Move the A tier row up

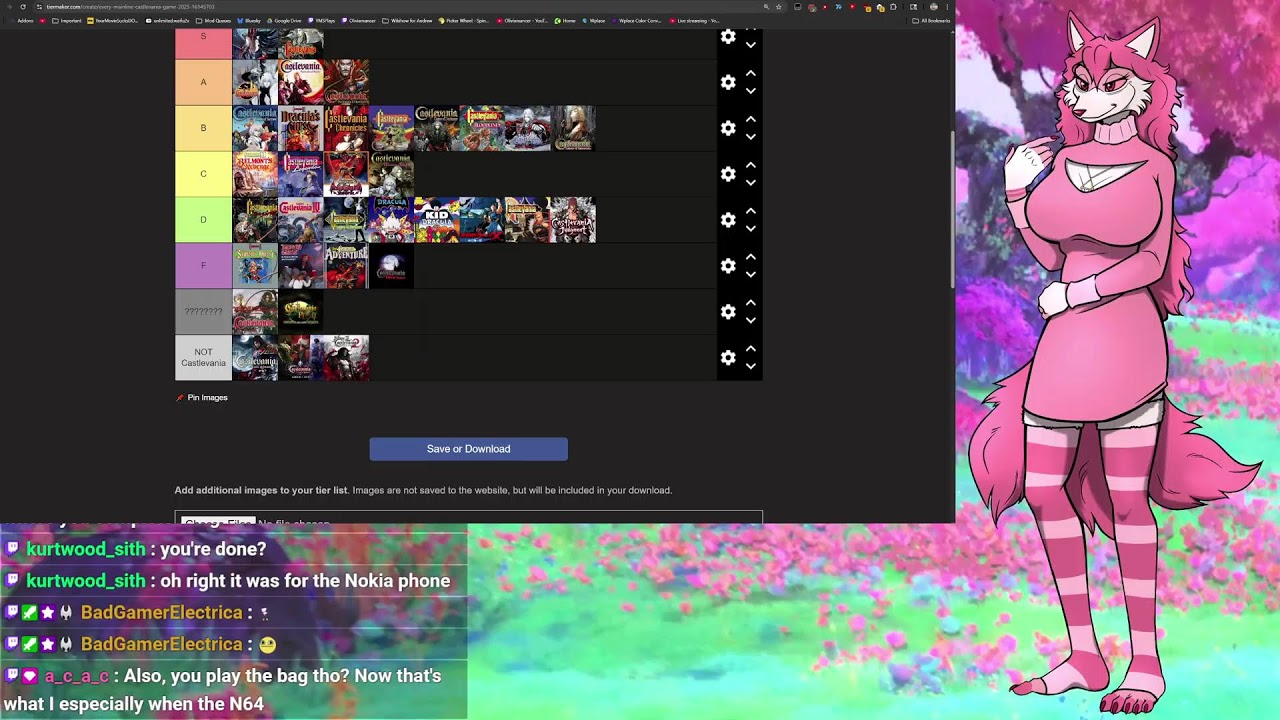click(x=751, y=73)
